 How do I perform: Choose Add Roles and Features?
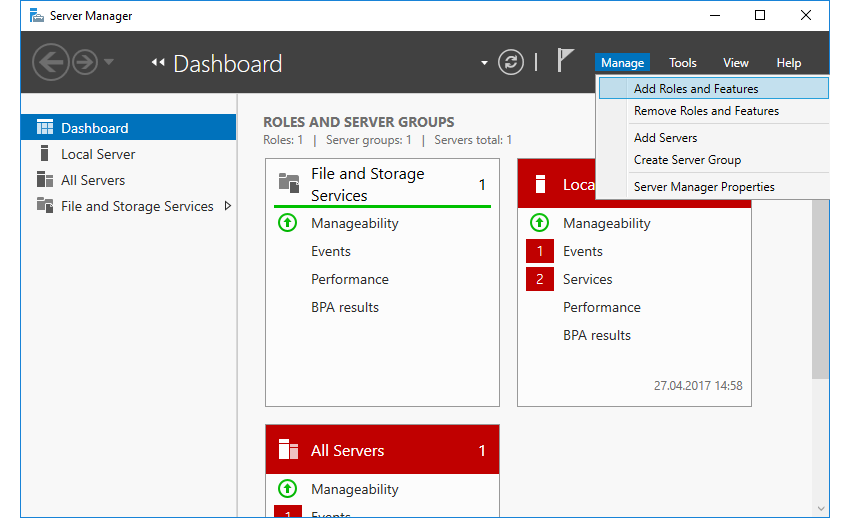[713, 88]
